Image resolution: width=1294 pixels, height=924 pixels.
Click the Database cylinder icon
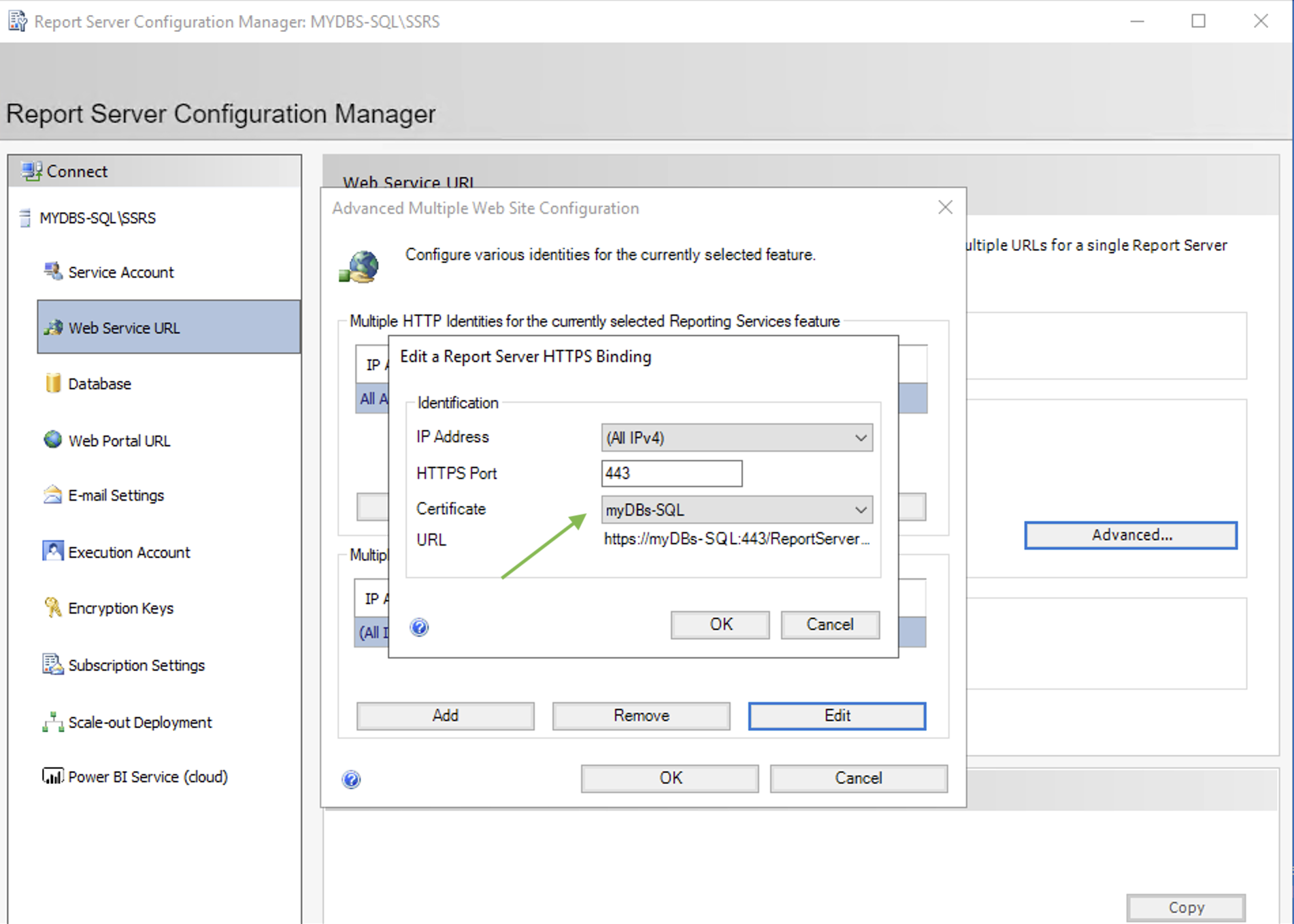(53, 383)
